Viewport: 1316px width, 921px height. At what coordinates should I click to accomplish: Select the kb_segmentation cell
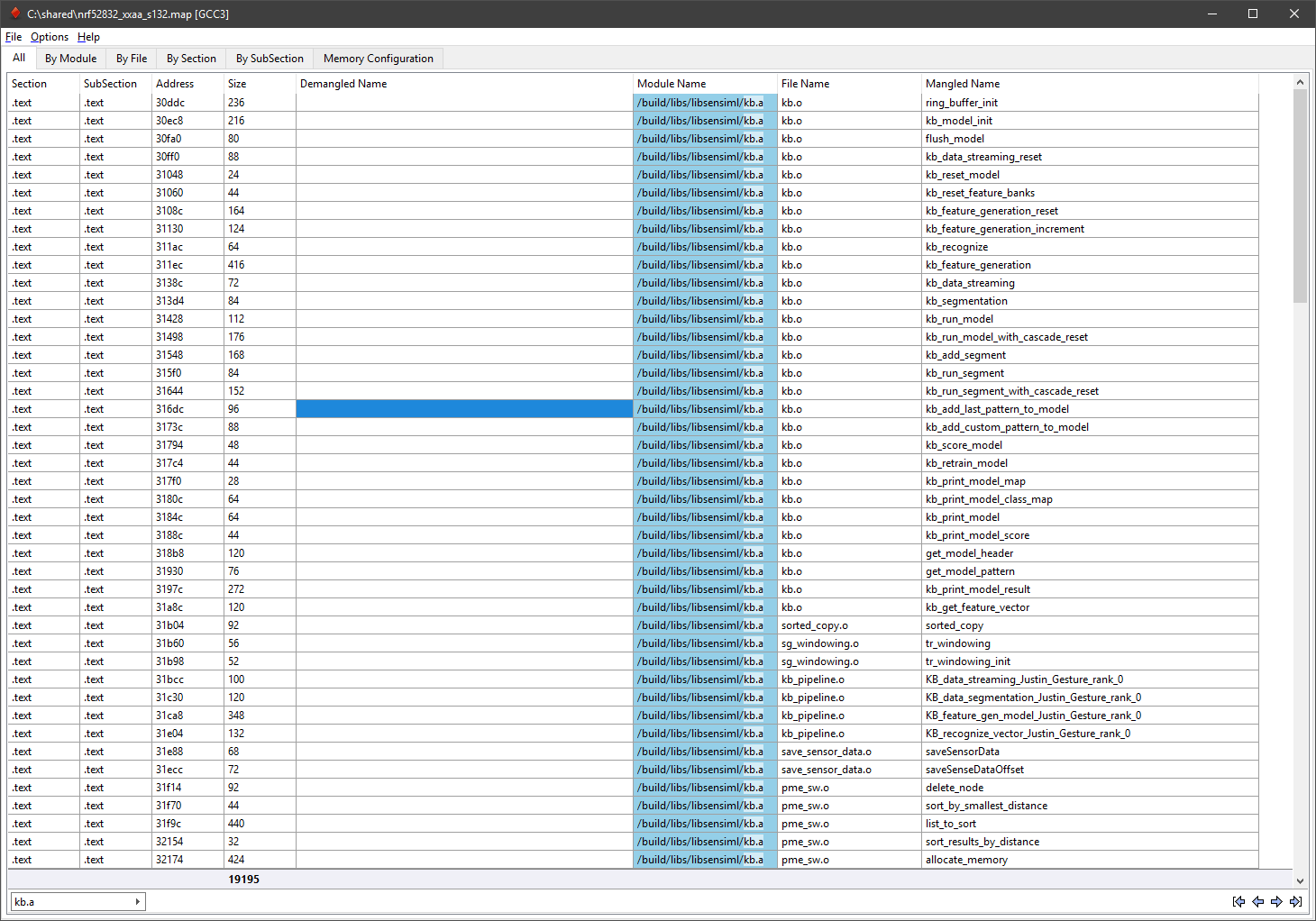[1090, 301]
